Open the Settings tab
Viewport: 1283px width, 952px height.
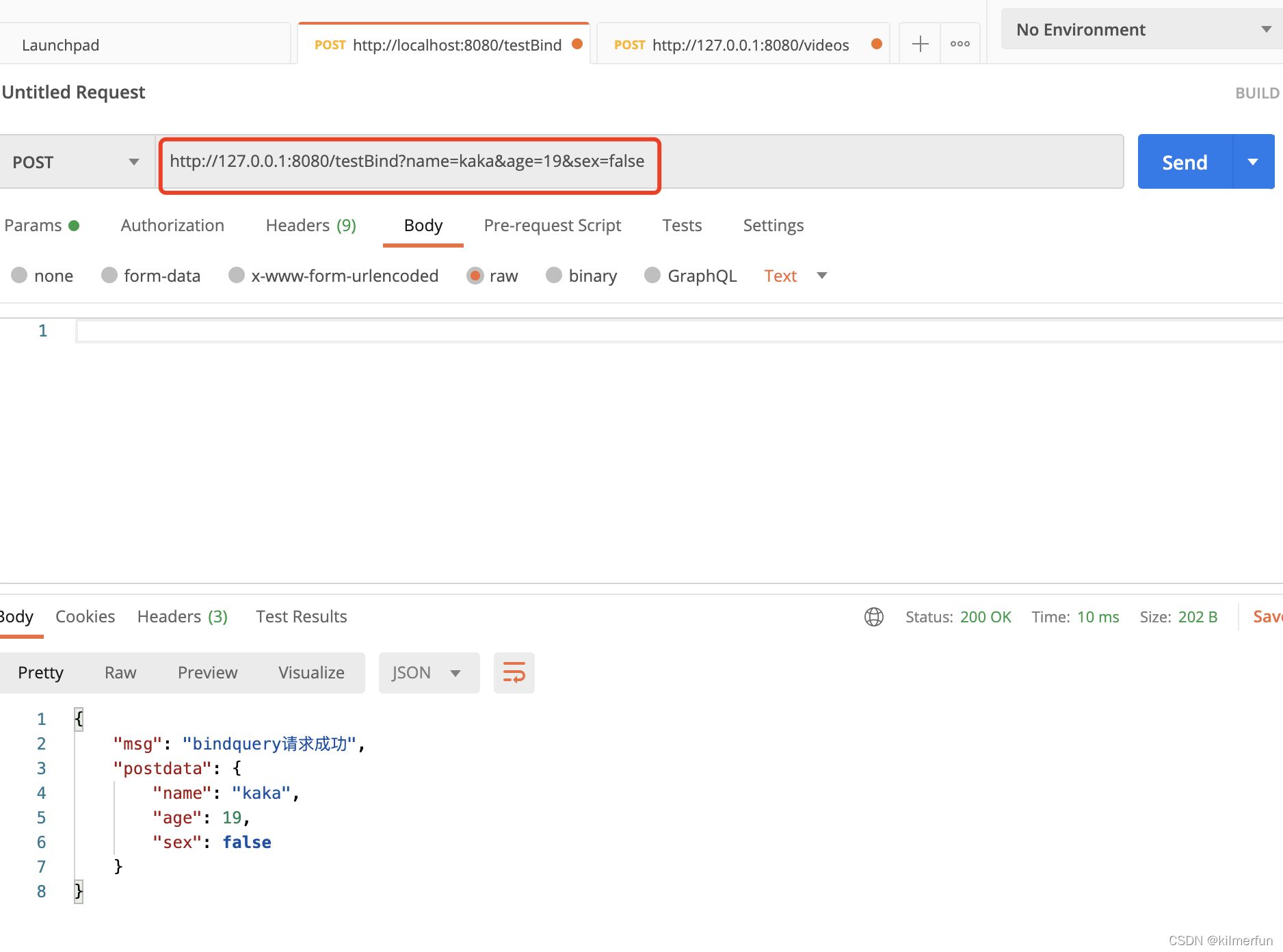pos(773,225)
